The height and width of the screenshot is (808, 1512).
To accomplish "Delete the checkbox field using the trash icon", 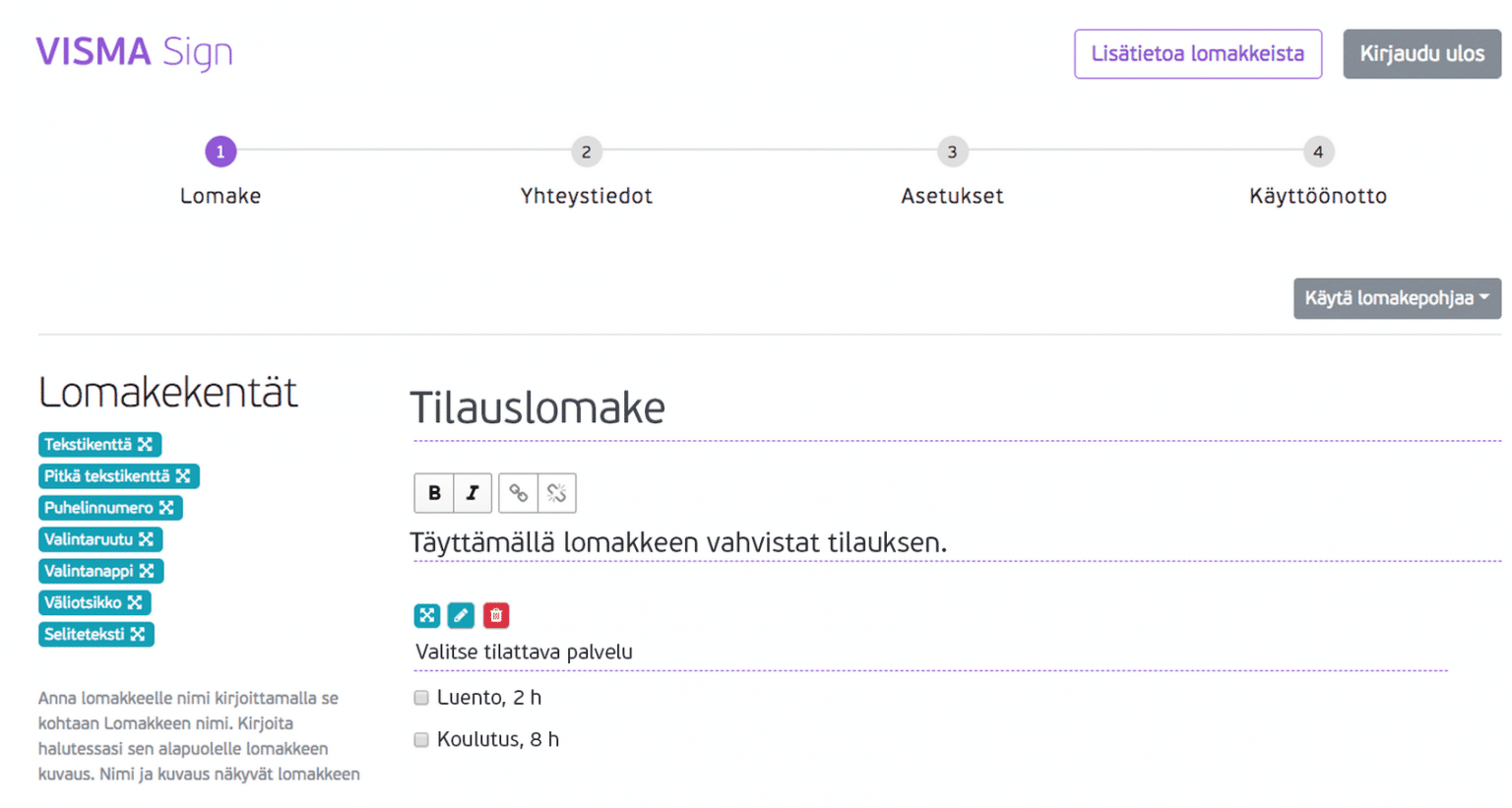I will click(x=496, y=615).
